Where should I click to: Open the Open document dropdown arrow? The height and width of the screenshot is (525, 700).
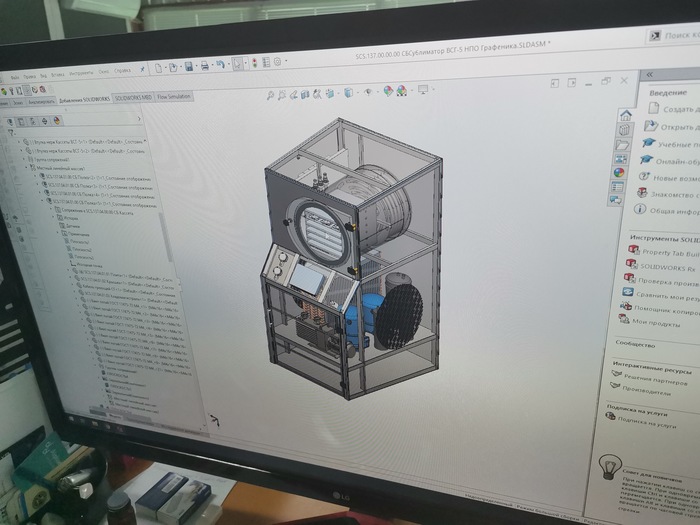(x=179, y=67)
